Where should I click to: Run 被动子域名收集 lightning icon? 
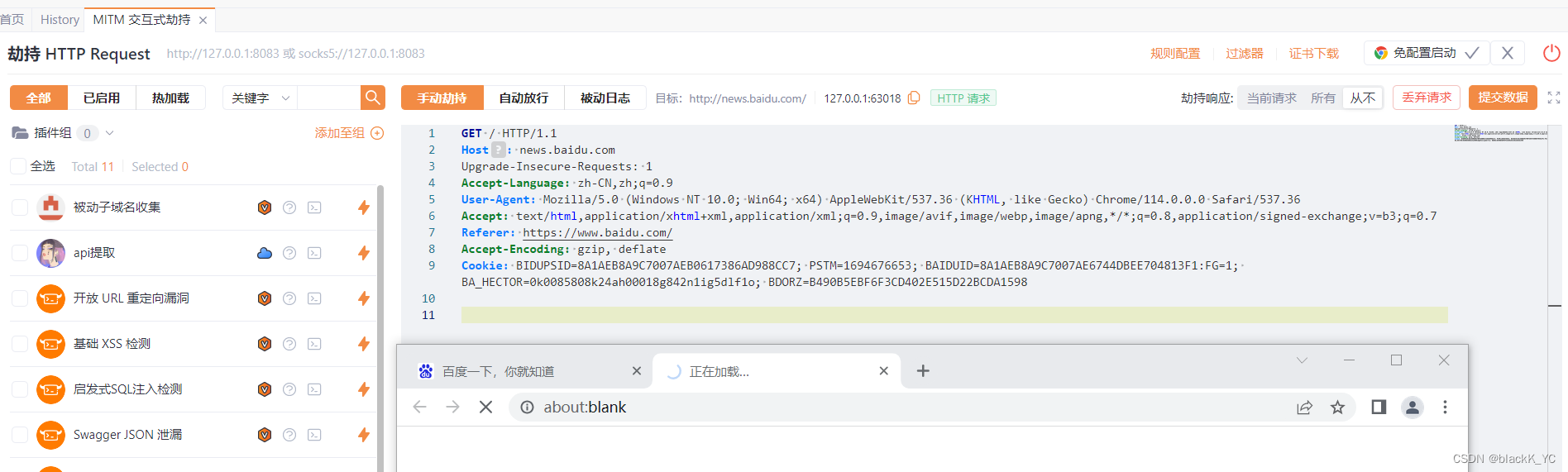(x=363, y=207)
